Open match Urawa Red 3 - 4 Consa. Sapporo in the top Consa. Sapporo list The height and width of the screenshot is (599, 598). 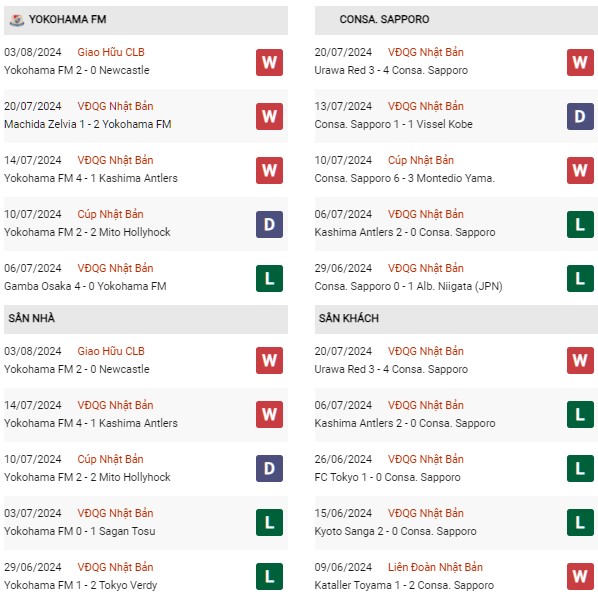[391, 70]
